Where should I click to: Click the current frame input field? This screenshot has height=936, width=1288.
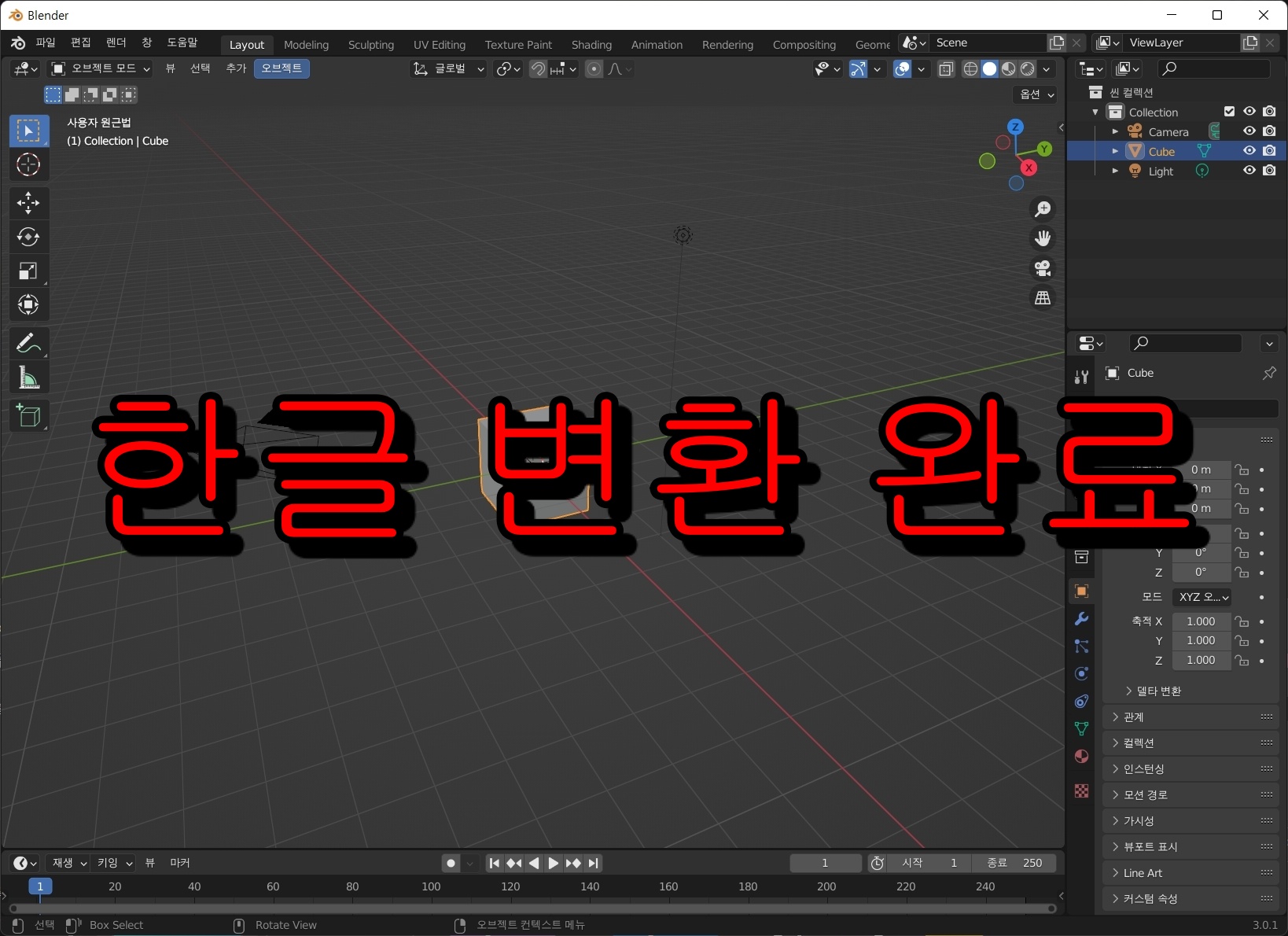point(824,863)
